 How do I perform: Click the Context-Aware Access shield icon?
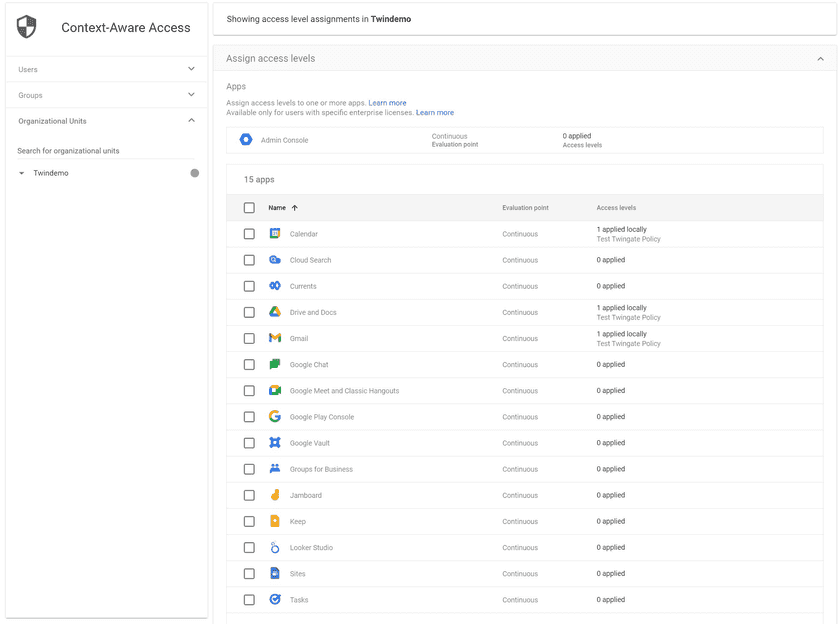point(27,27)
